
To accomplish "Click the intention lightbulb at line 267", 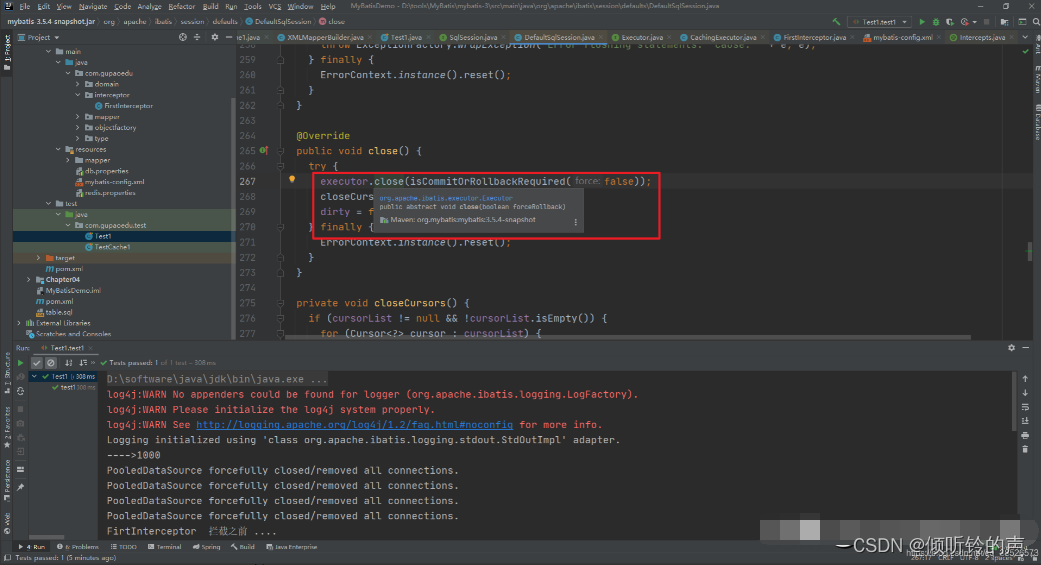I will coord(291,179).
